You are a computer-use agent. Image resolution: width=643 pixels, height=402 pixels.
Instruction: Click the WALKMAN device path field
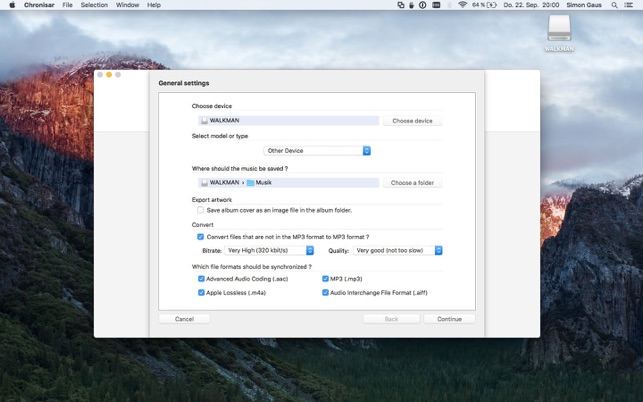[289, 121]
